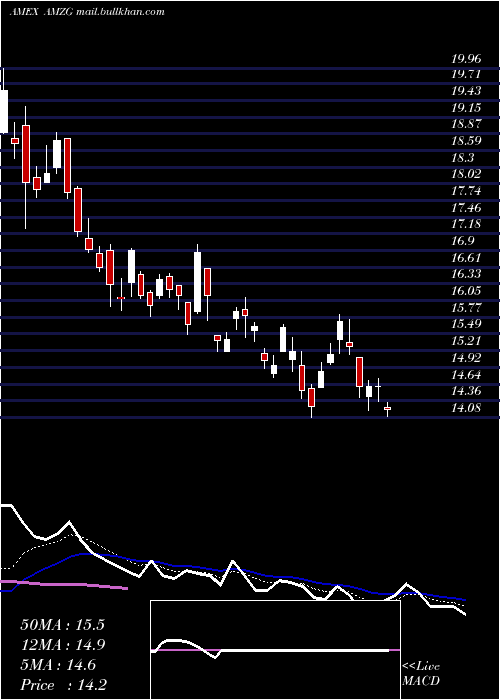
Task: Click the 17.46 price axis label
Action: coord(467,208)
